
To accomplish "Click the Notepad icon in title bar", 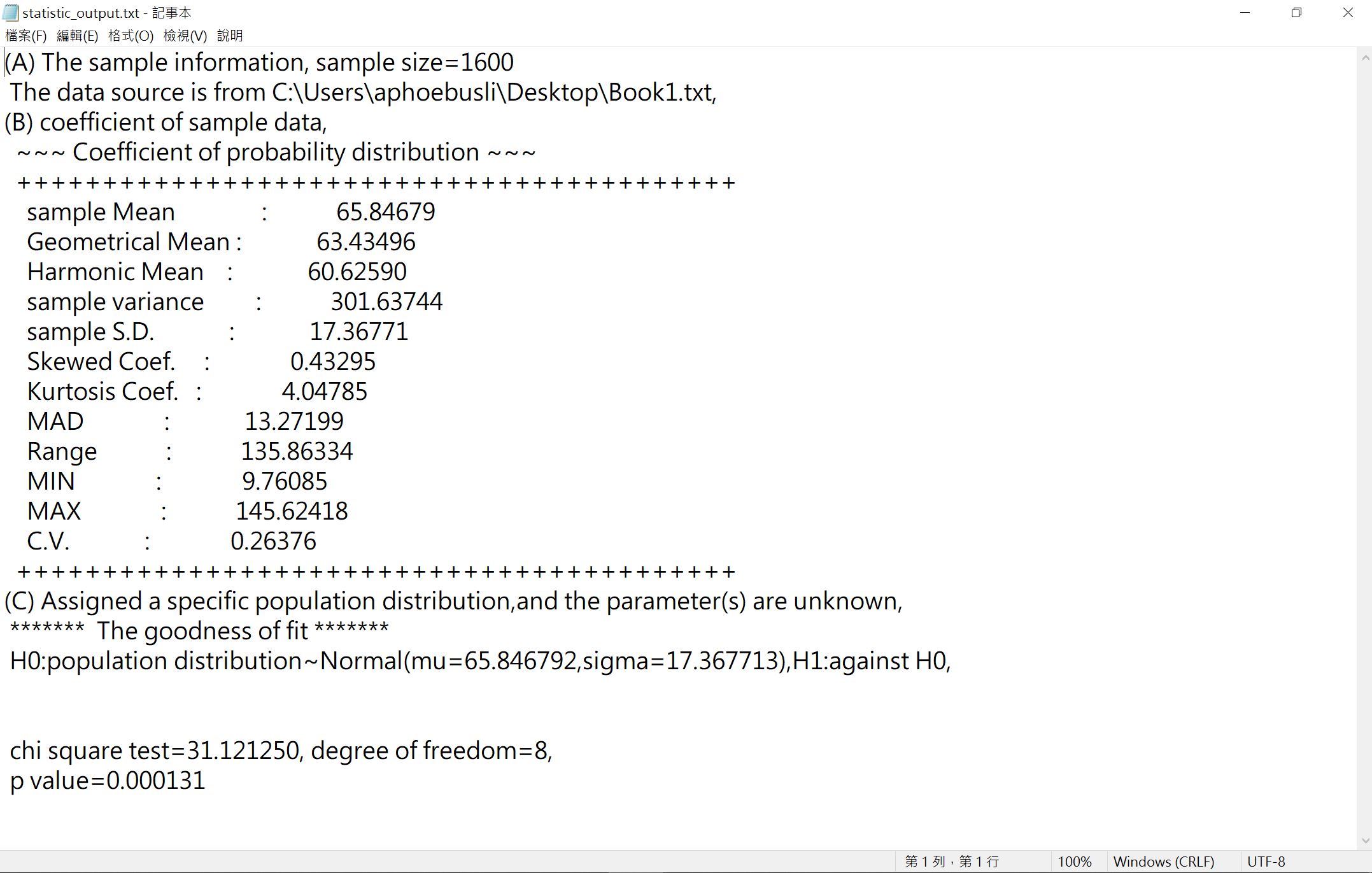I will [x=10, y=13].
